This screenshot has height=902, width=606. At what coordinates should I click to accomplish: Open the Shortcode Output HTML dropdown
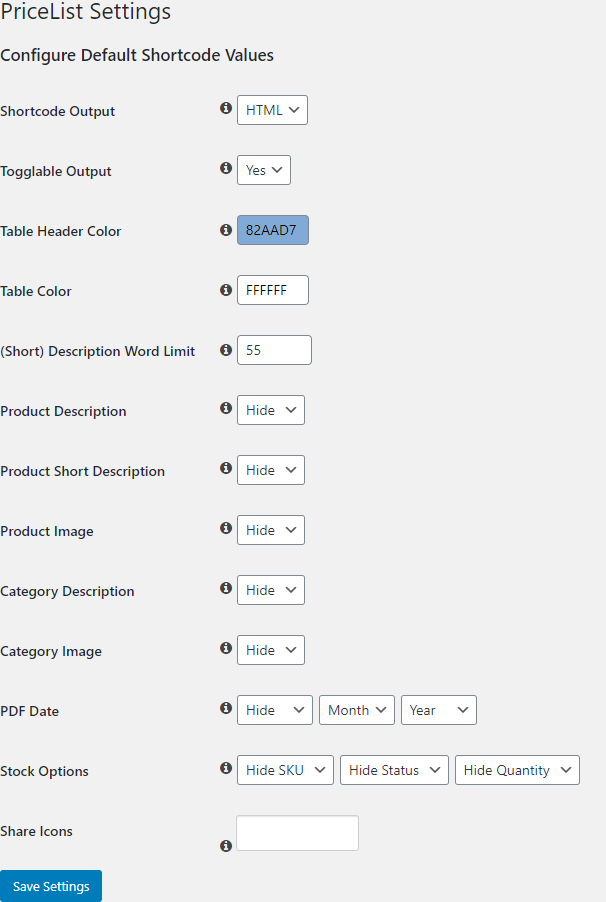coord(272,110)
